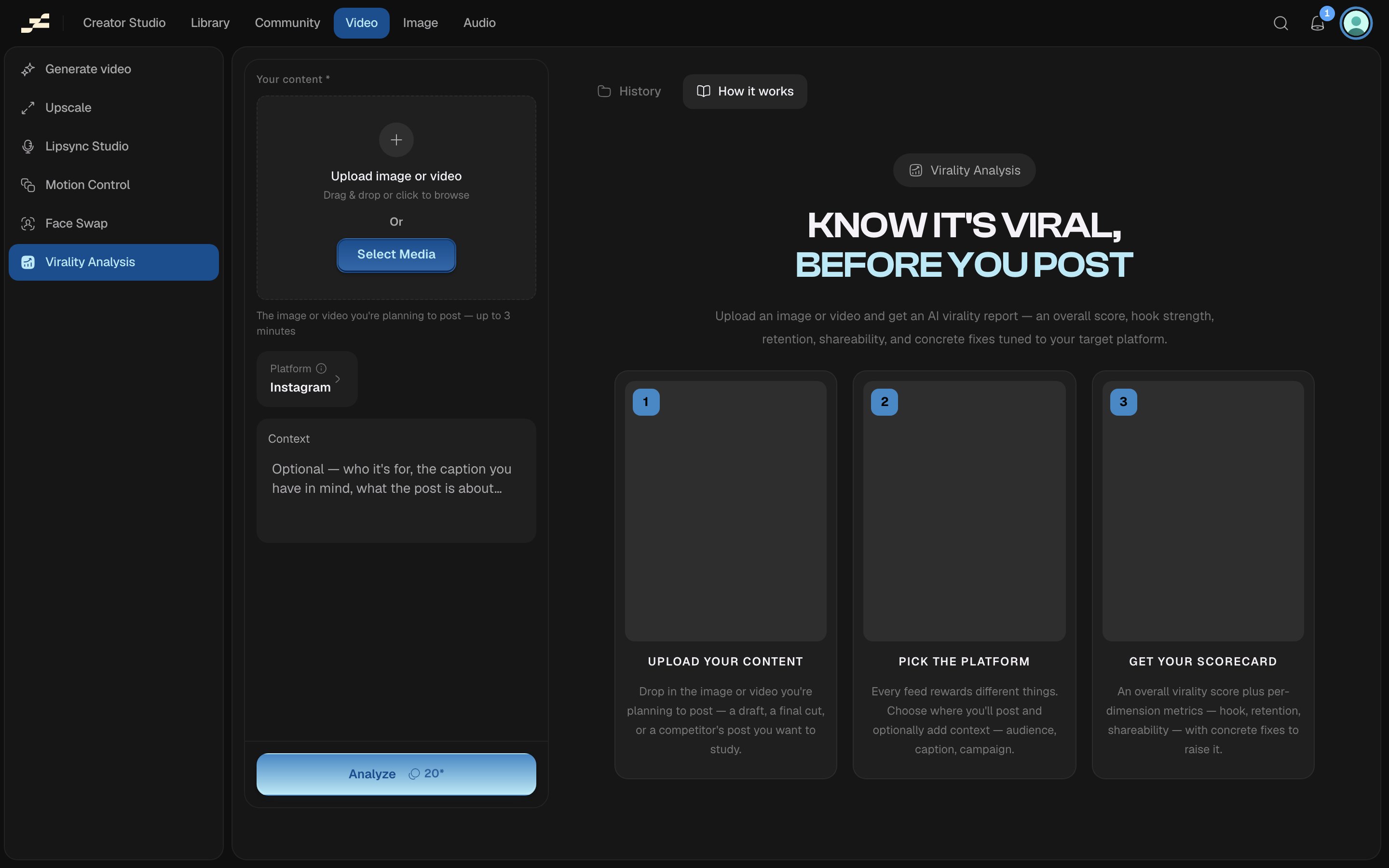Click the 'Your content *' label
Viewport: 1389px width, 868px height.
click(x=293, y=79)
